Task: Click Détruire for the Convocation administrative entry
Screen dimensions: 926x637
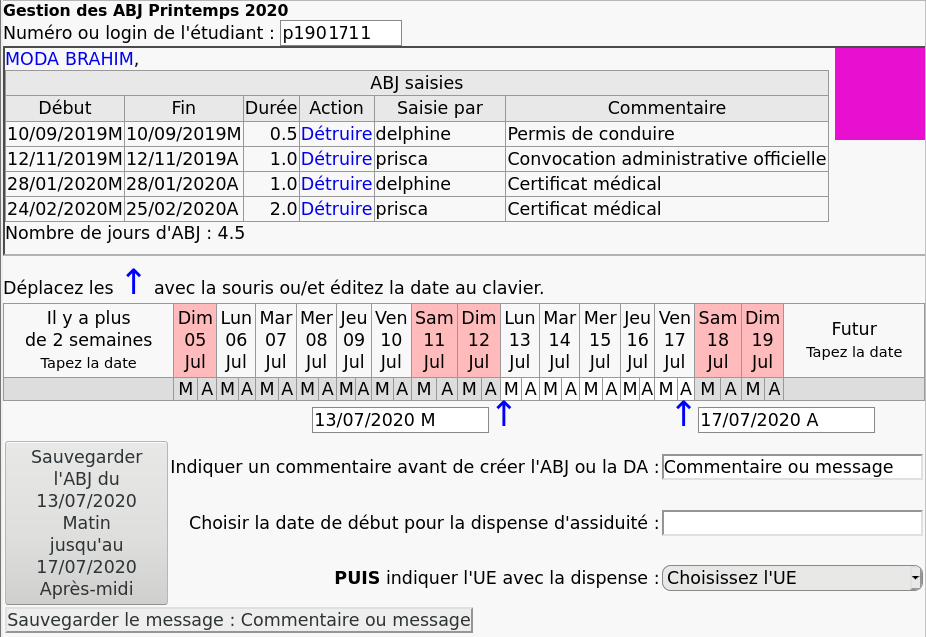Action: (x=336, y=159)
